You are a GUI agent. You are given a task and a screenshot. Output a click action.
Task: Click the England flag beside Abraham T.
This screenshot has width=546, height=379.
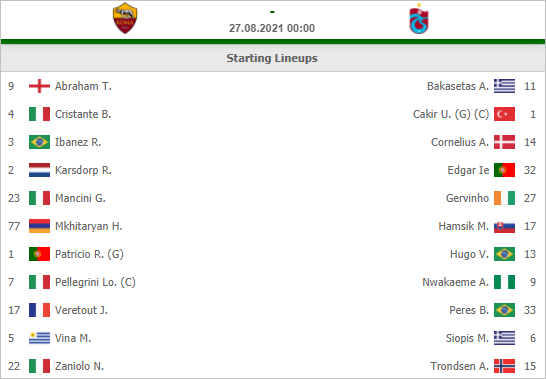tap(39, 86)
